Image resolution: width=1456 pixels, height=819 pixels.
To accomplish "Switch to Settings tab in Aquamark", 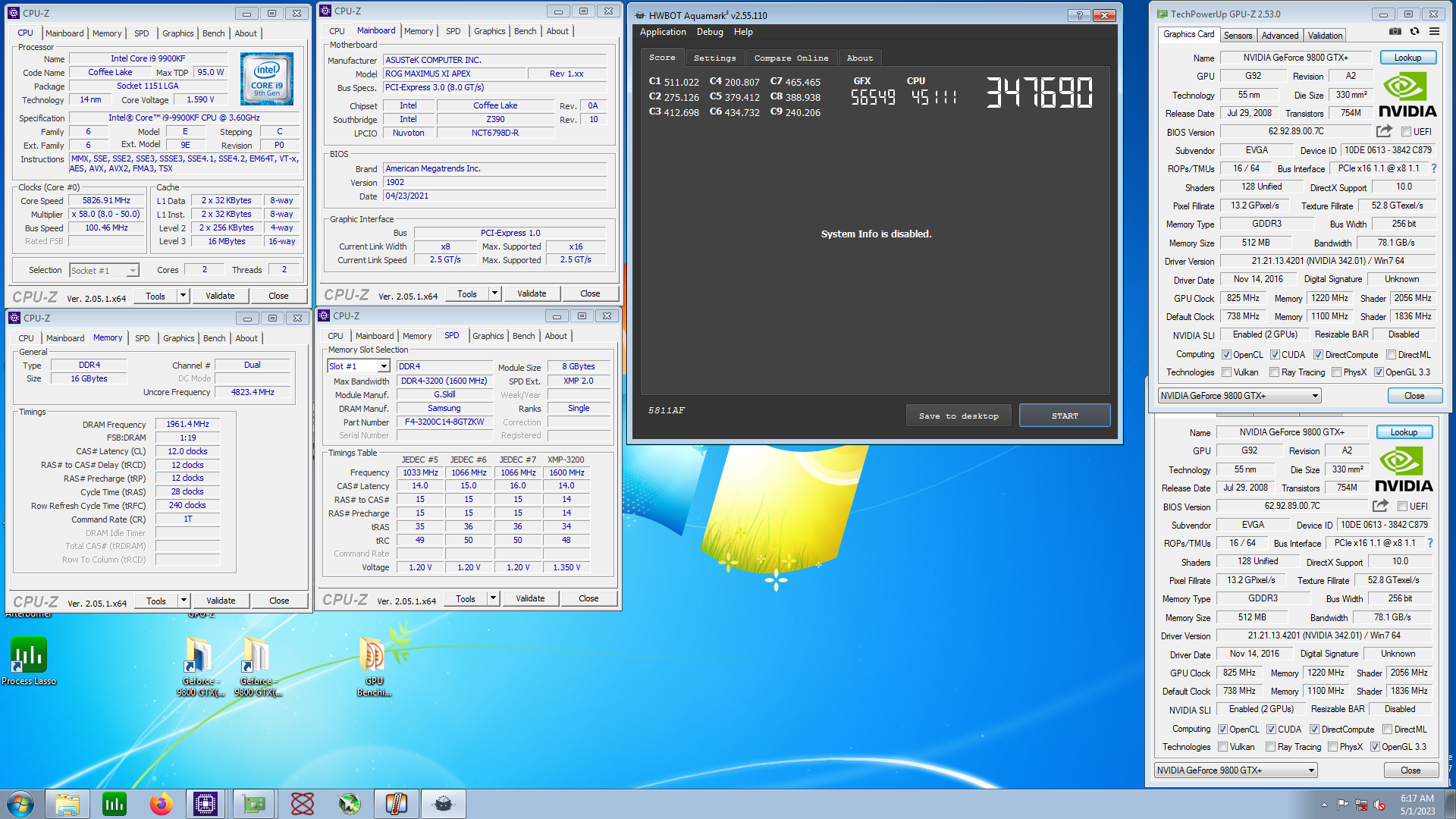I will click(714, 58).
